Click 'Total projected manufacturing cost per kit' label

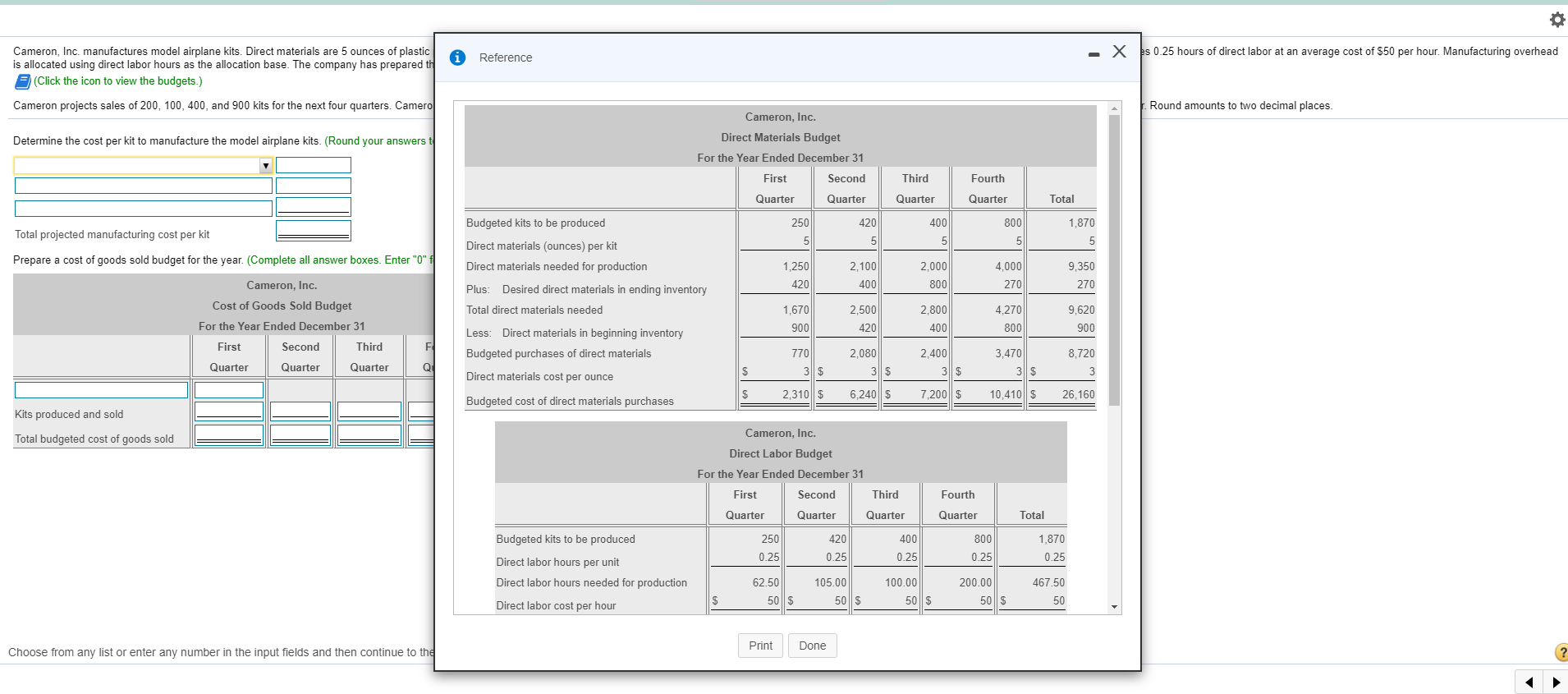click(112, 235)
